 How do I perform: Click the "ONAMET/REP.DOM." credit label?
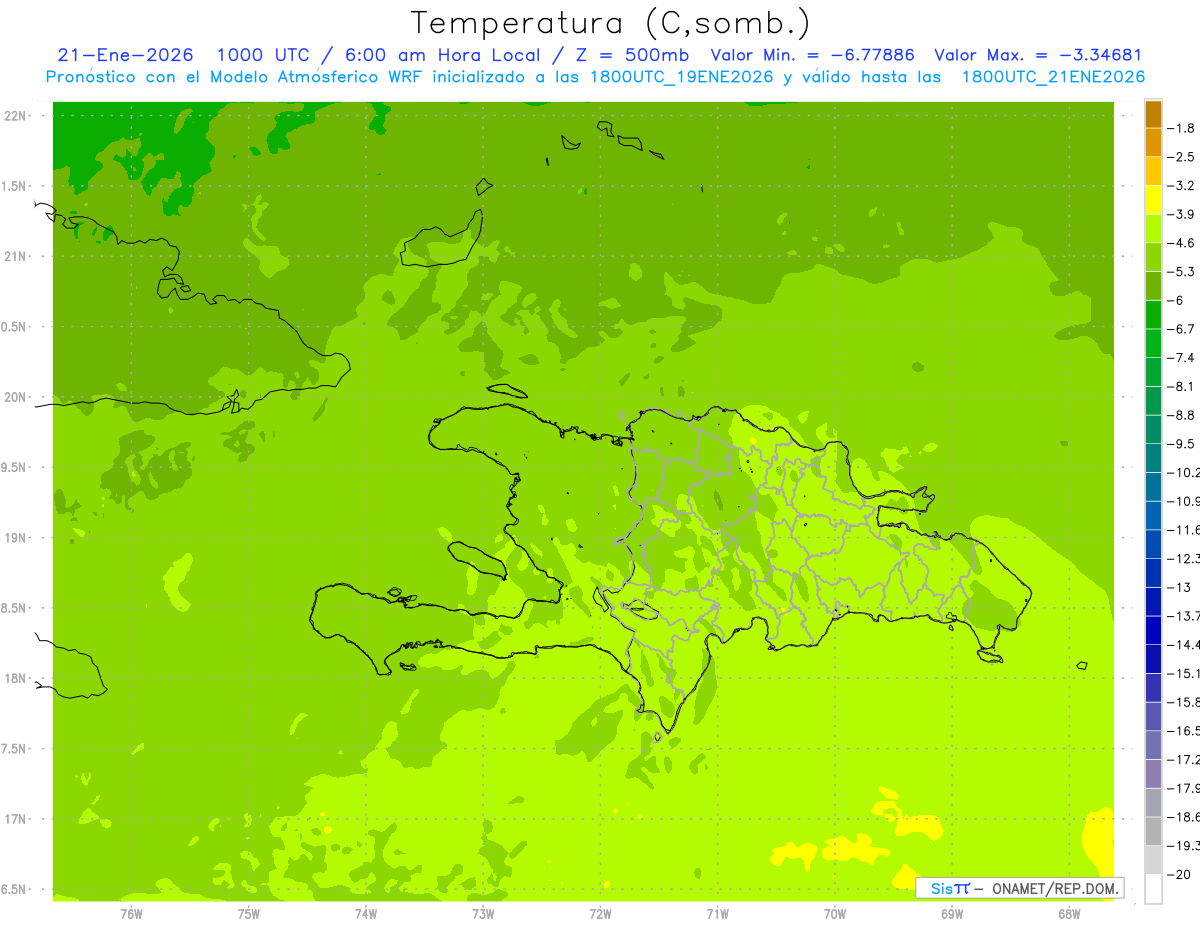[x=1053, y=888]
